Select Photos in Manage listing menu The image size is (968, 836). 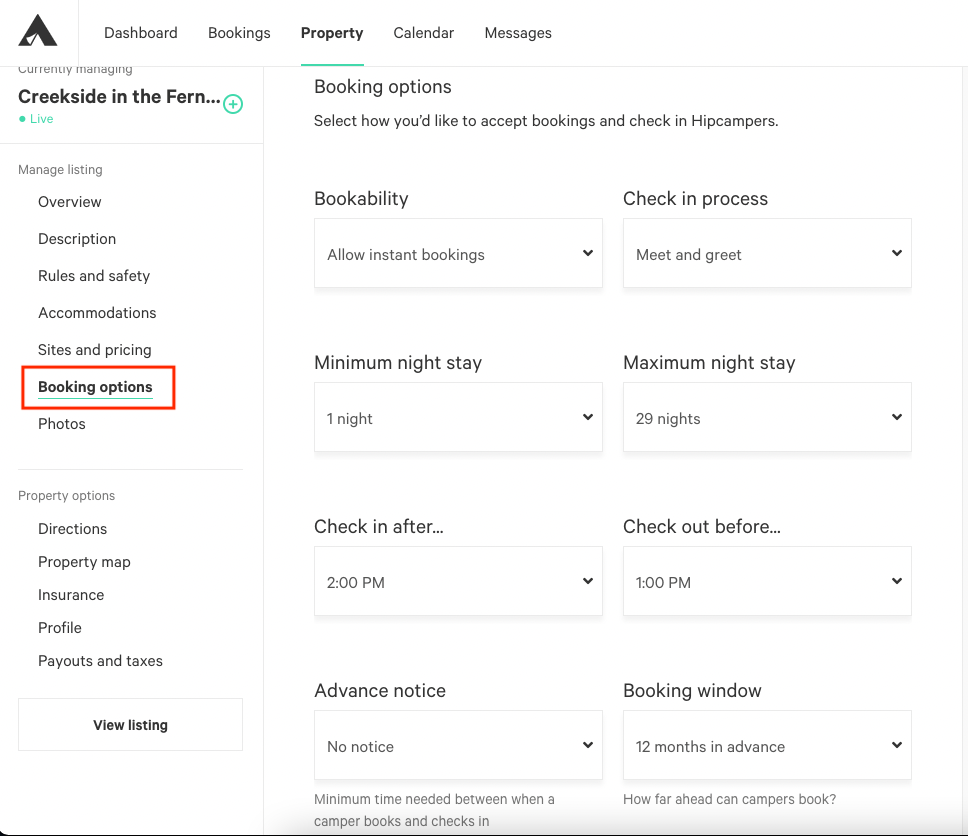62,424
